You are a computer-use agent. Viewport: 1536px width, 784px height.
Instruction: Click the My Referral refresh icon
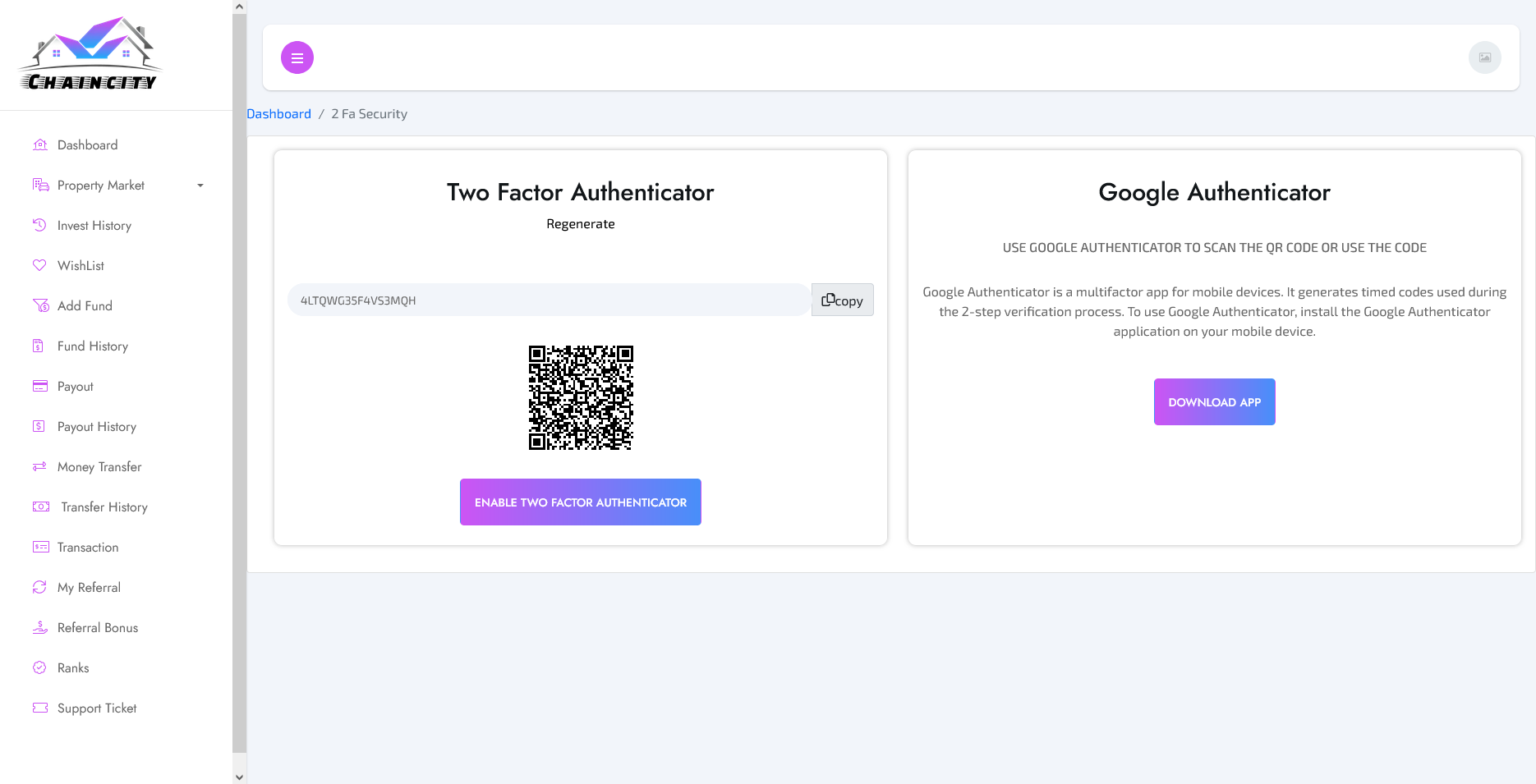pyautogui.click(x=39, y=587)
